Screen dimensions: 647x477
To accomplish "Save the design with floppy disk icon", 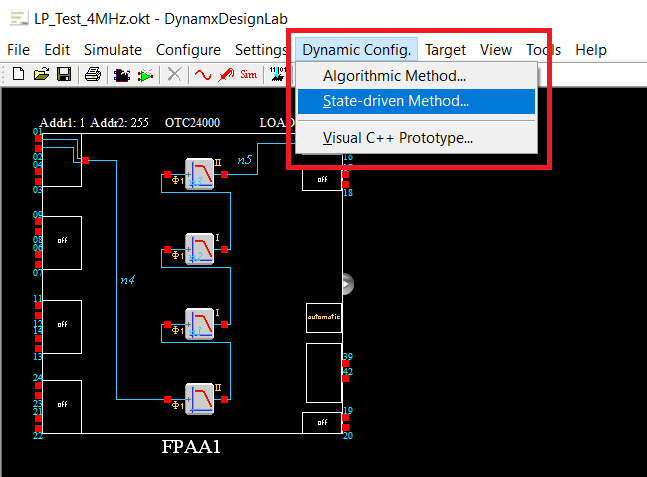I will (x=63, y=75).
